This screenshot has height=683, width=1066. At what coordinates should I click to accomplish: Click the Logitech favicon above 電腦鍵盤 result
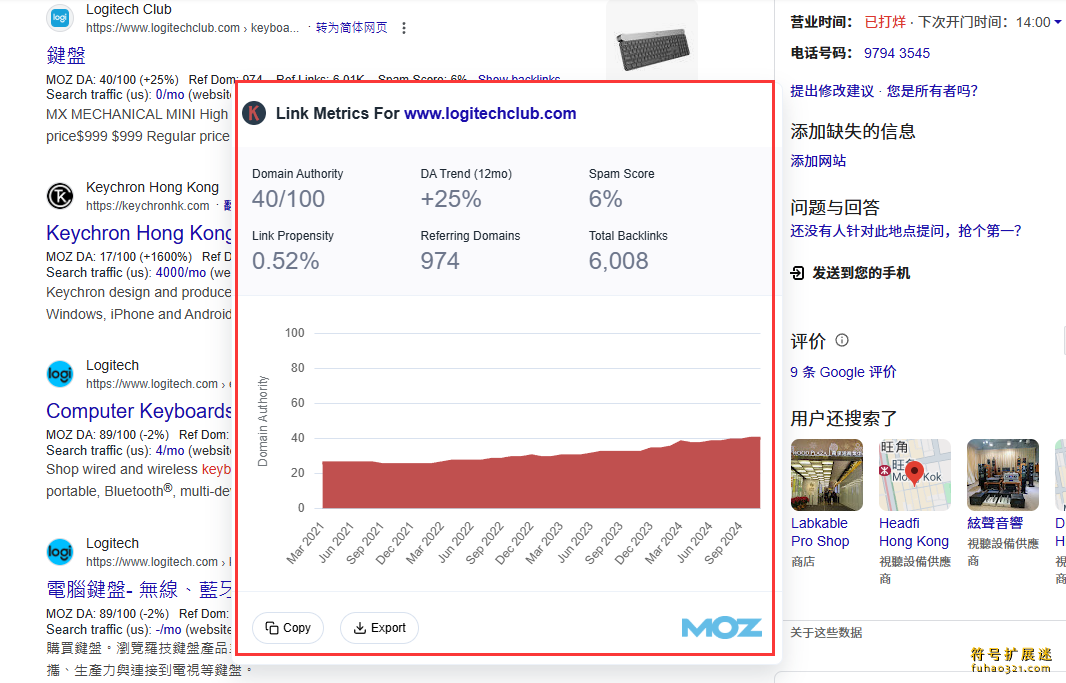pos(60,552)
